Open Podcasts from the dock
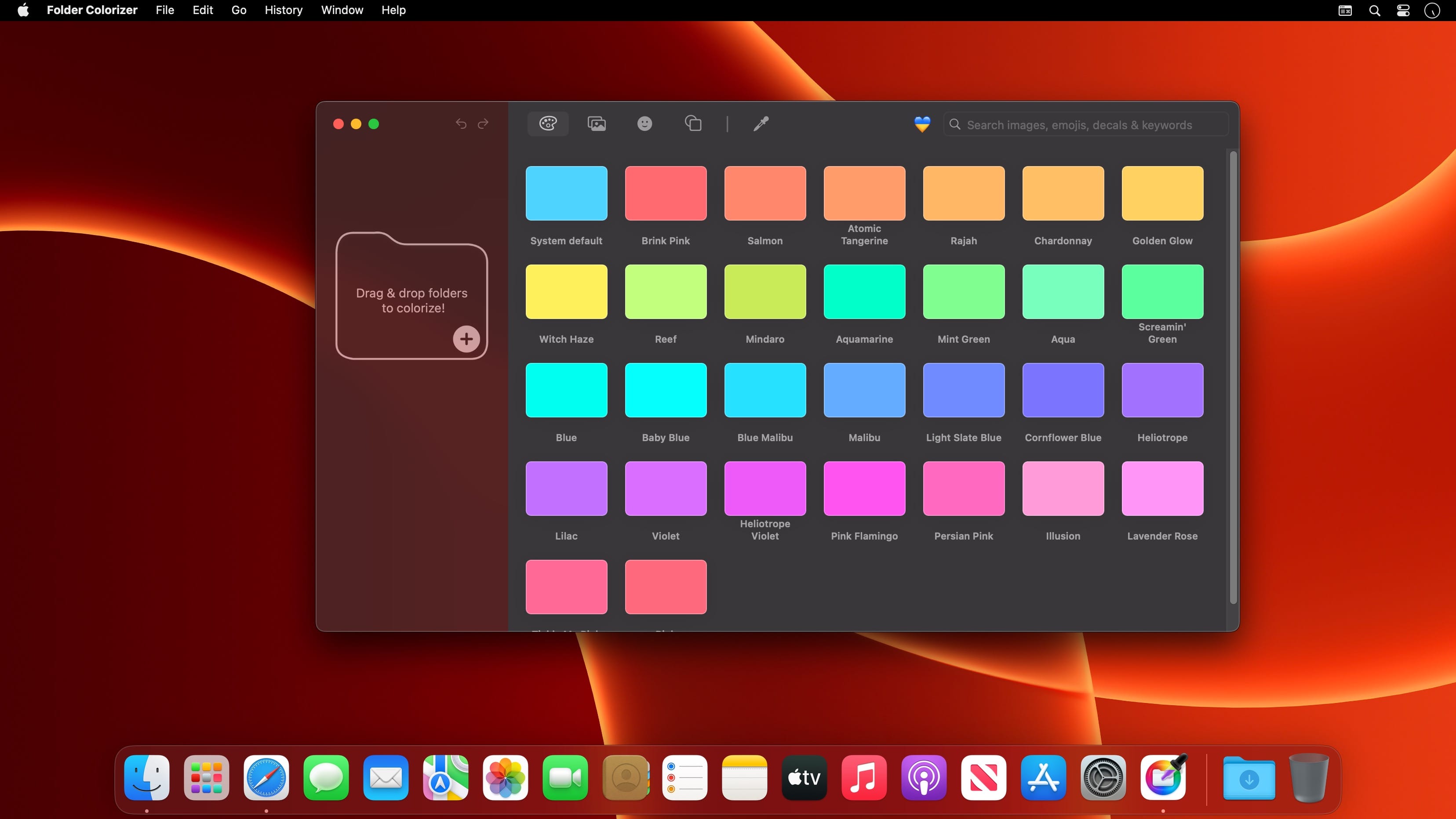1456x819 pixels. (x=924, y=778)
